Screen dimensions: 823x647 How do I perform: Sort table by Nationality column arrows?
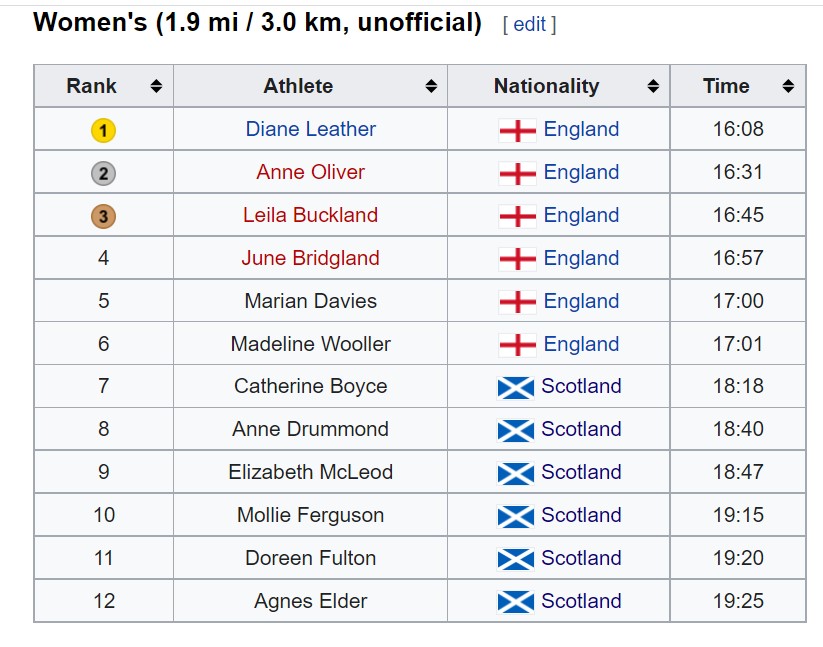653,86
